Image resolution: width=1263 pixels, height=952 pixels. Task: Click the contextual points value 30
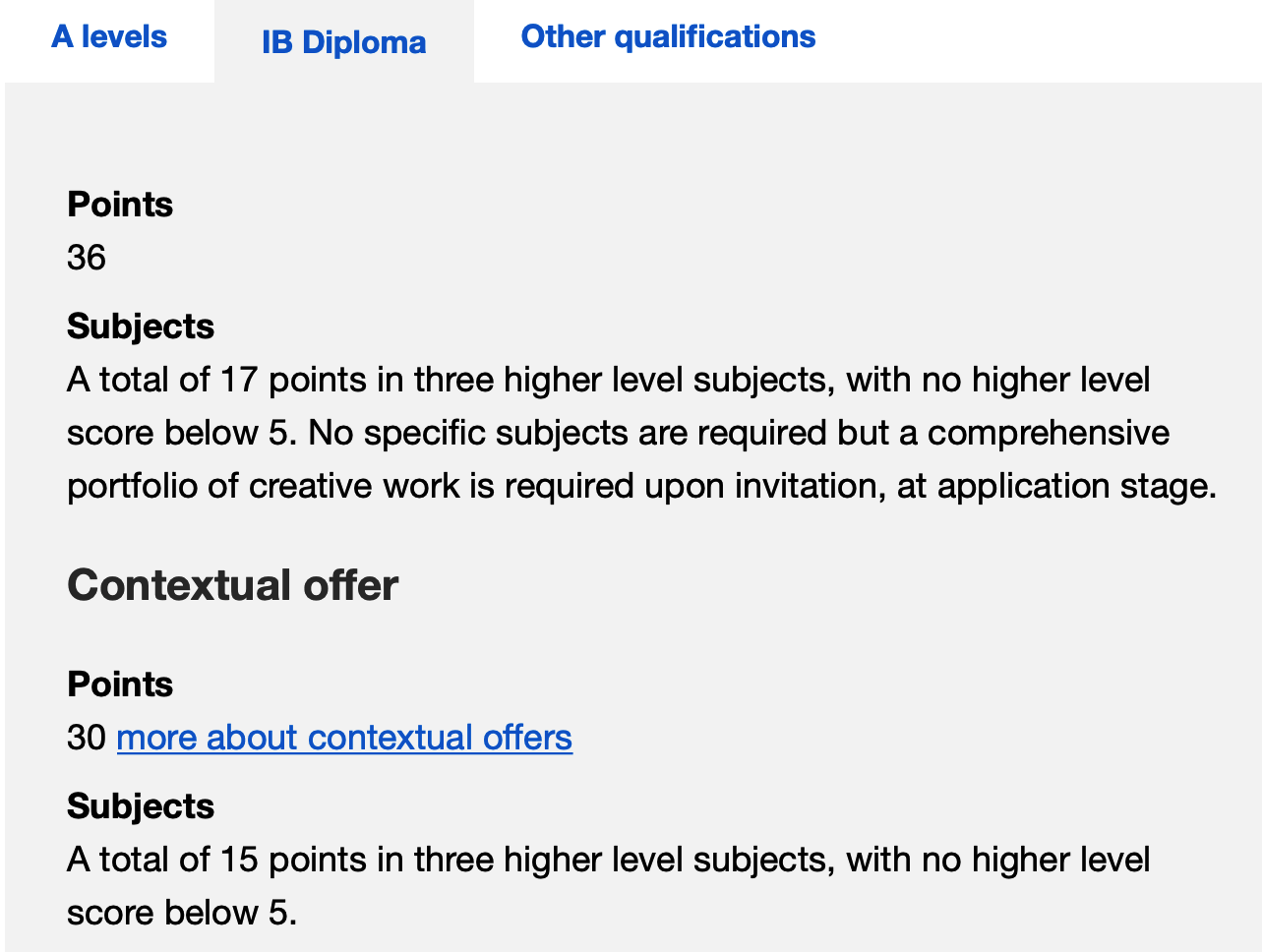point(87,738)
